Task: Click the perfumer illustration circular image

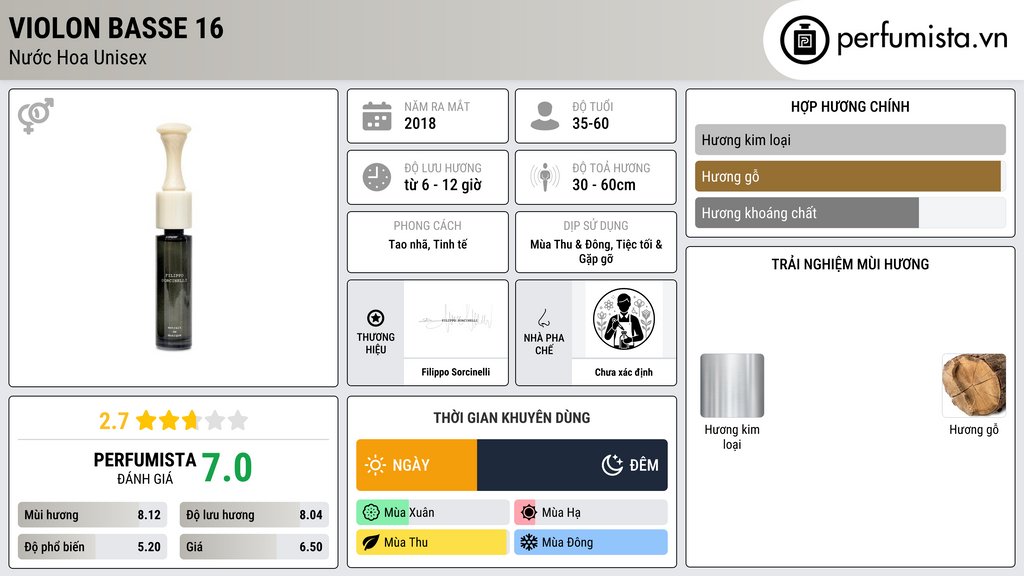Action: [x=624, y=319]
